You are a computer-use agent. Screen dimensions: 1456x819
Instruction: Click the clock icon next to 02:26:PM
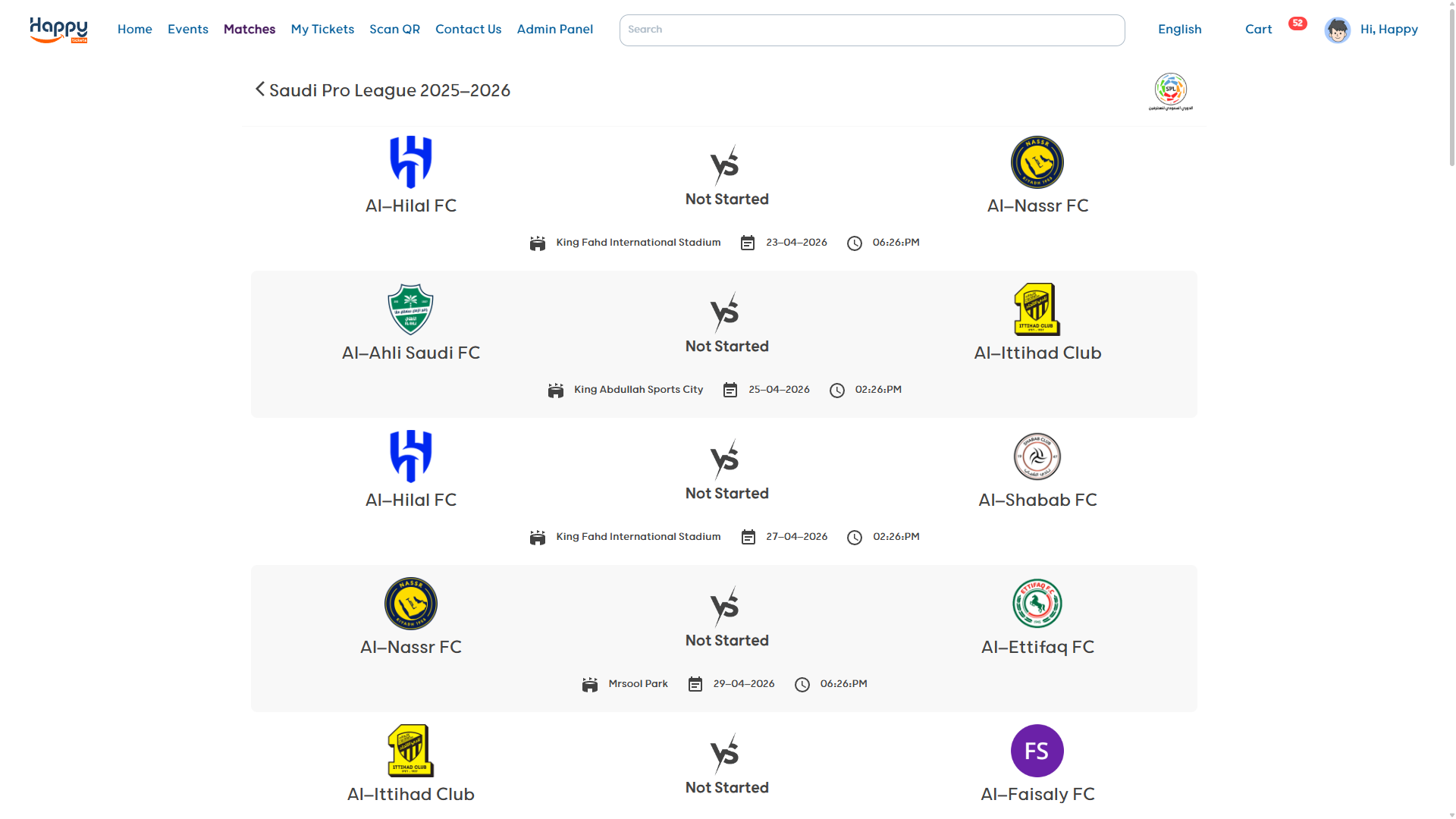(837, 390)
